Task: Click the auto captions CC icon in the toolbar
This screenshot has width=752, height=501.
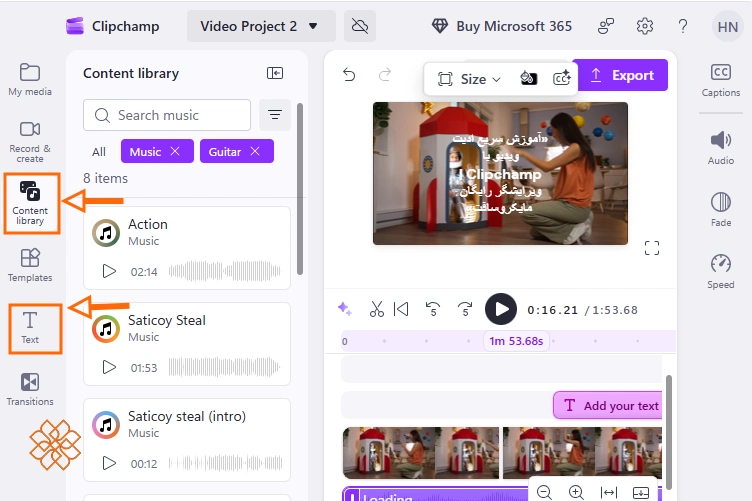Action: [x=562, y=78]
